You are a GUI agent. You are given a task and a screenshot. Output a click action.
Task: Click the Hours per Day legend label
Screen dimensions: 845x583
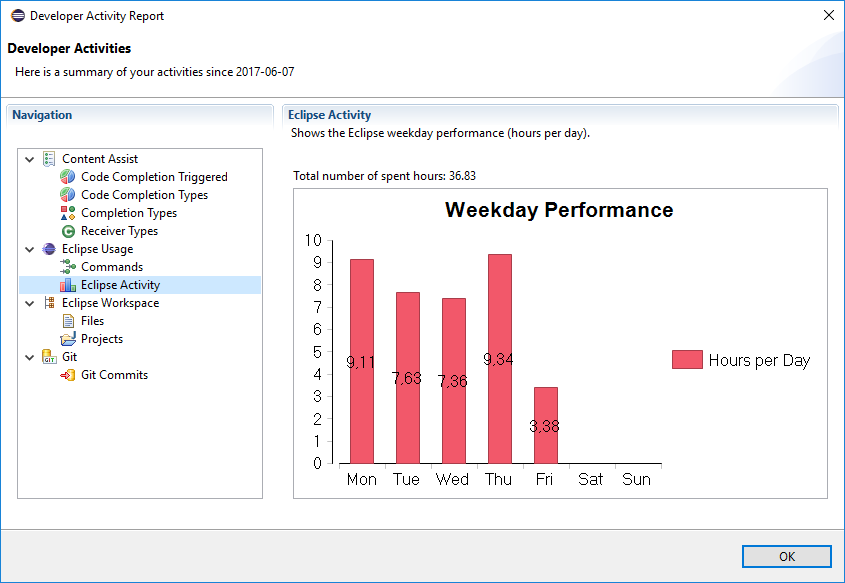point(759,360)
